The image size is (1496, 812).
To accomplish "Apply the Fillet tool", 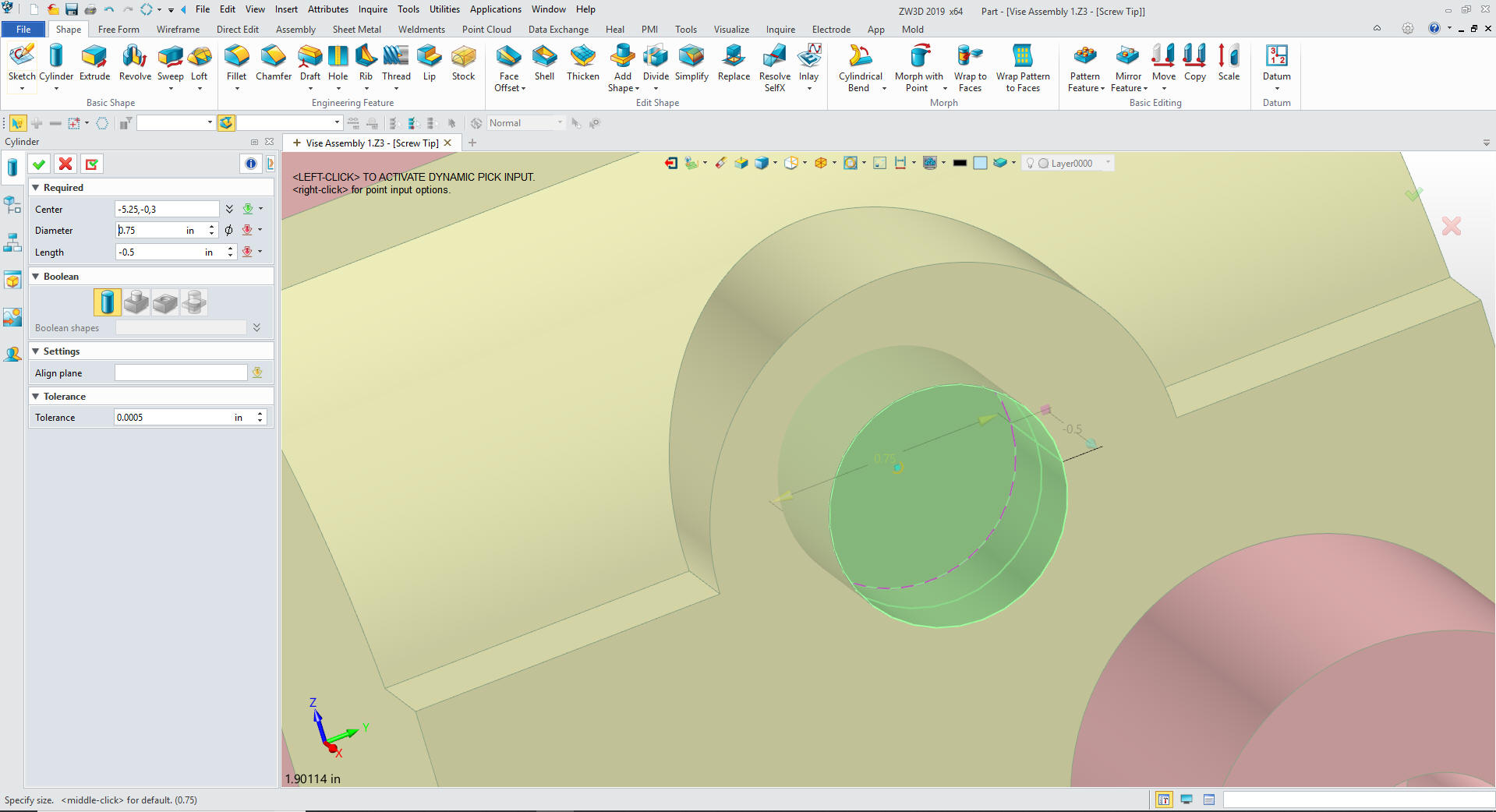I will pyautogui.click(x=236, y=62).
